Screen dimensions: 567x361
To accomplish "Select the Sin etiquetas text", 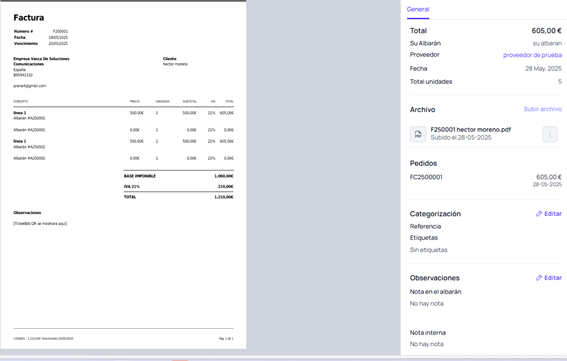I will [x=429, y=250].
